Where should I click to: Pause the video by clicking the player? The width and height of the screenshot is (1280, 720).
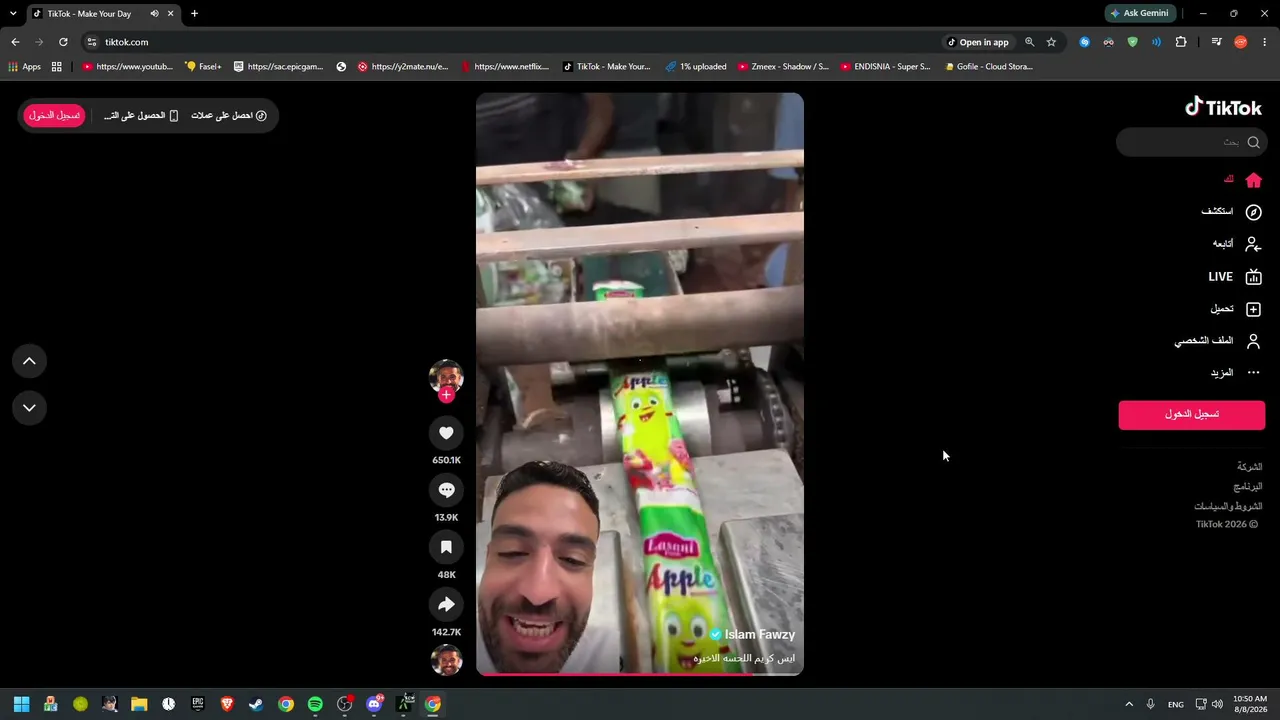coord(640,384)
